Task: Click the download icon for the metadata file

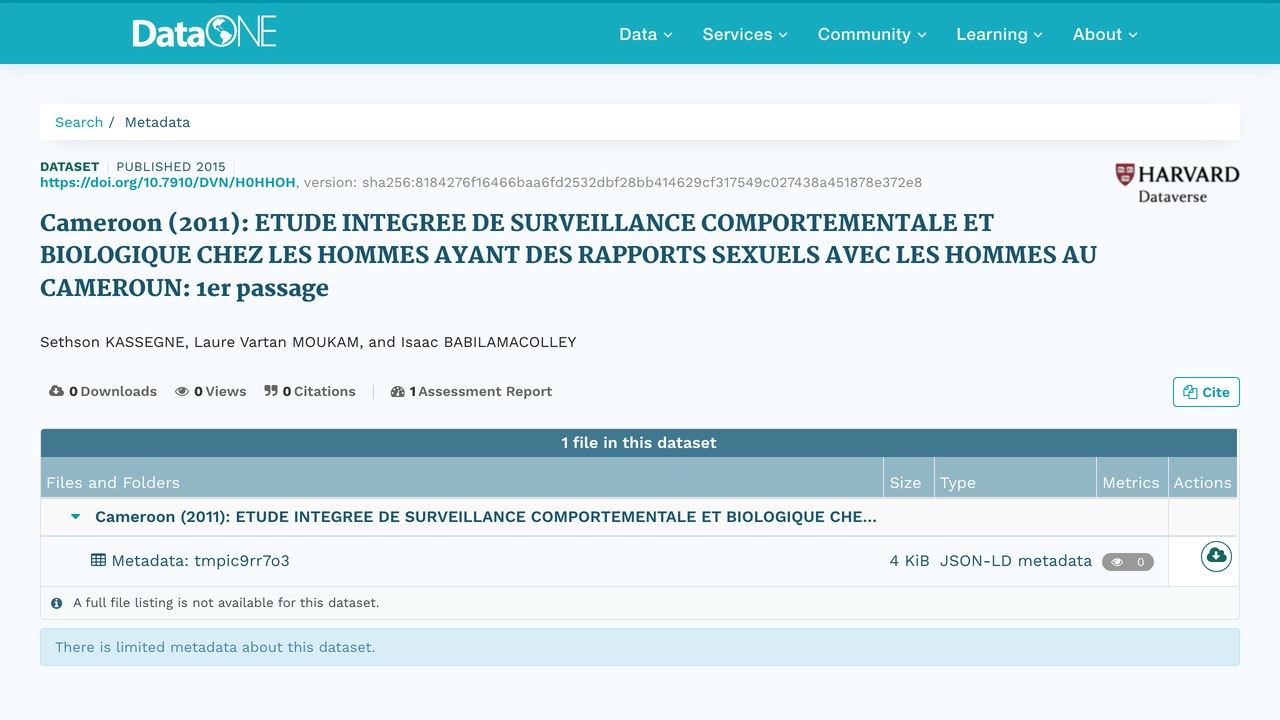Action: (x=1216, y=556)
